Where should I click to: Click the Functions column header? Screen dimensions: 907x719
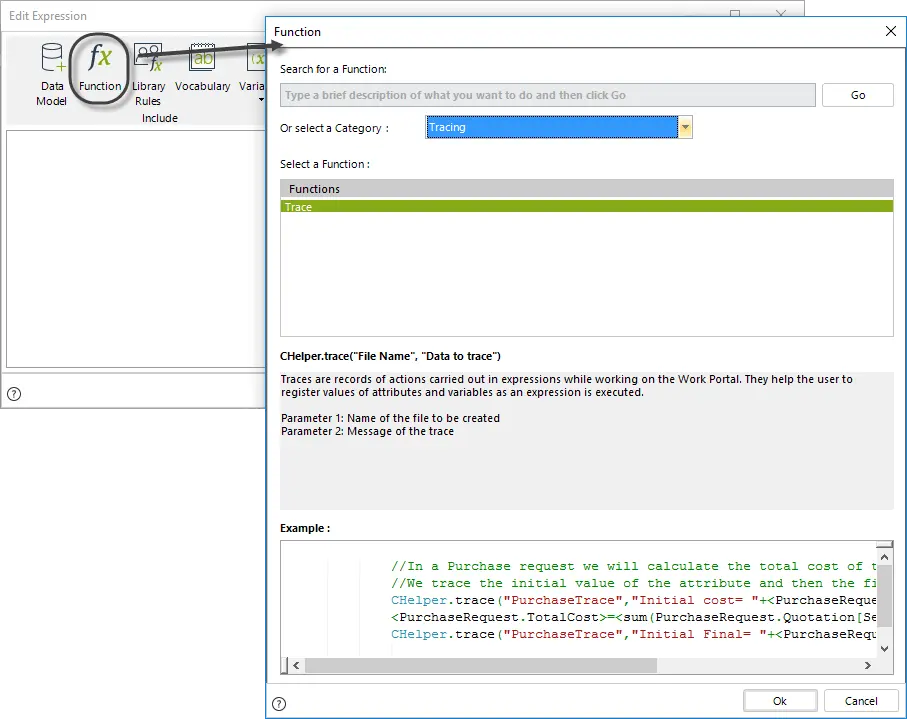coord(587,189)
